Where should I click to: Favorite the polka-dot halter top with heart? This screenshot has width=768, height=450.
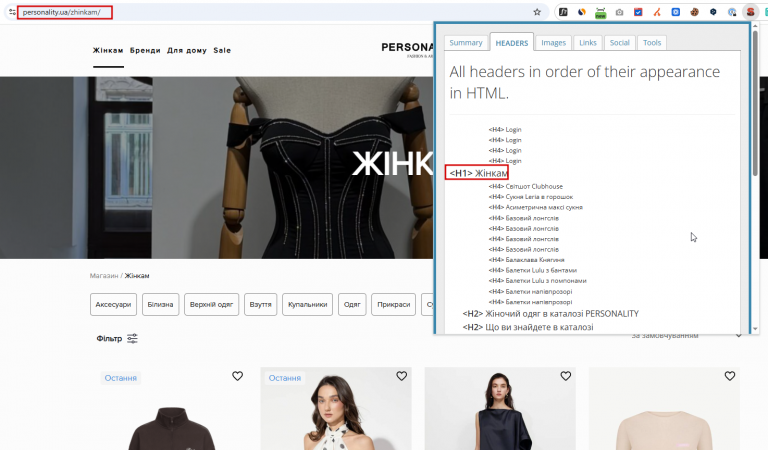pyautogui.click(x=402, y=376)
